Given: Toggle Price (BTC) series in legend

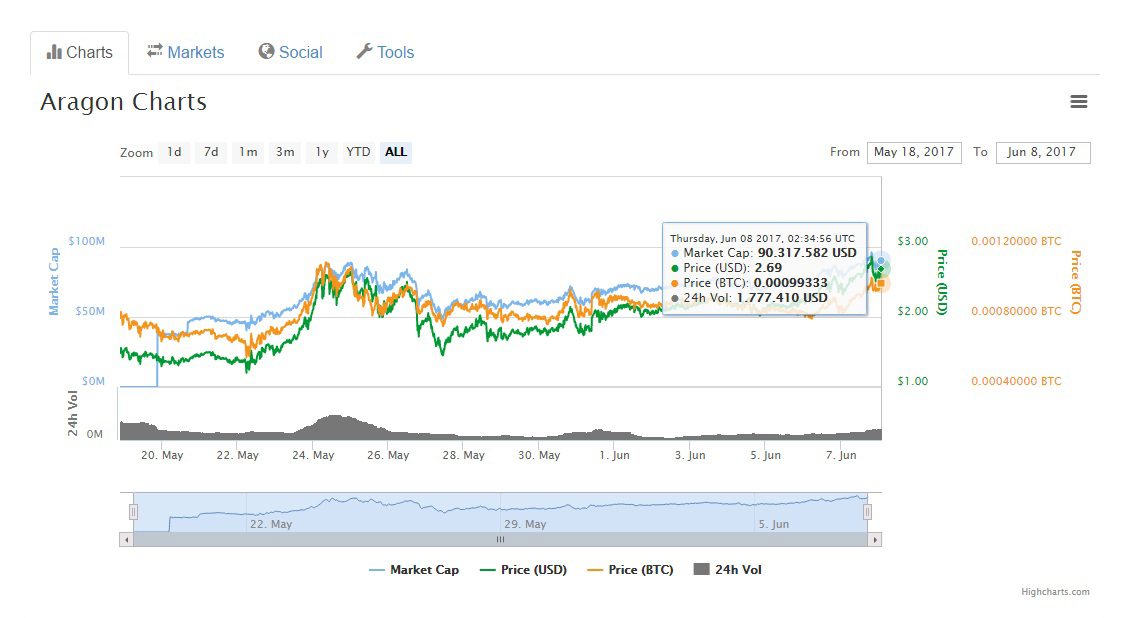Looking at the screenshot, I should 630,570.
